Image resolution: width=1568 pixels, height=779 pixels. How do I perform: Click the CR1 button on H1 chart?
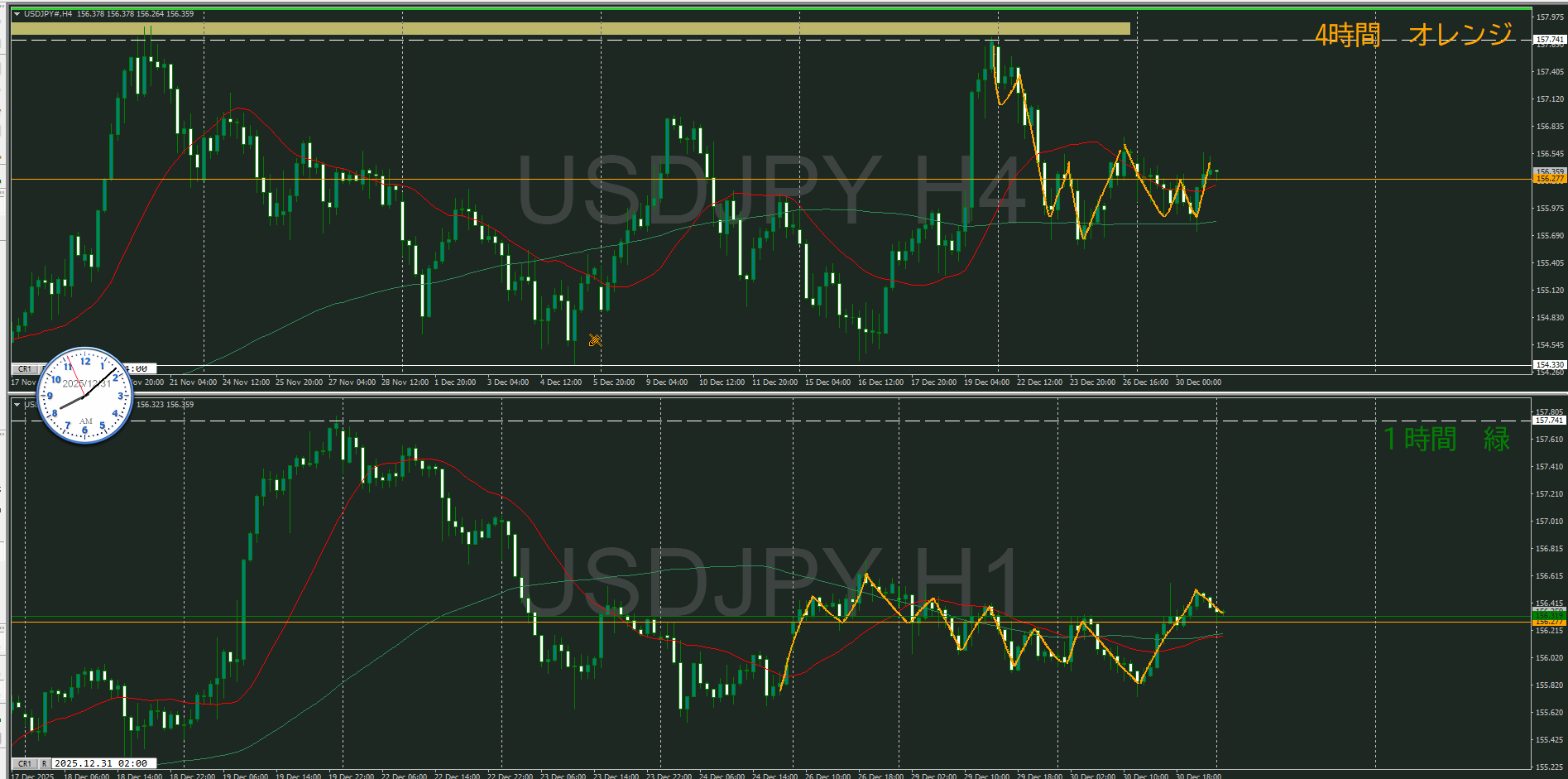[x=25, y=763]
